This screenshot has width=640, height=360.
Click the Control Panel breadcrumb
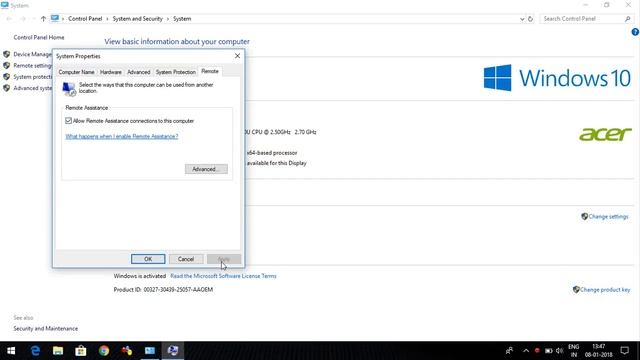tap(85, 19)
